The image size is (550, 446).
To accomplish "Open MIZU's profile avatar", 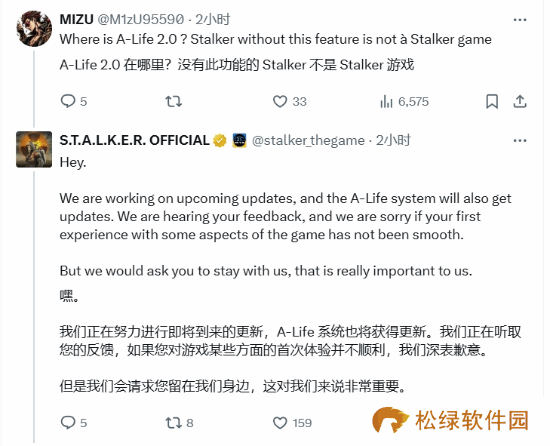I will click(x=34, y=29).
